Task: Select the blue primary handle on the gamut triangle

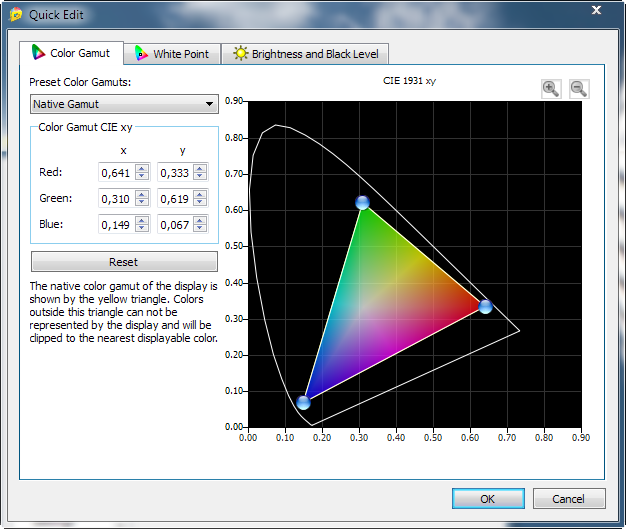Action: click(303, 402)
